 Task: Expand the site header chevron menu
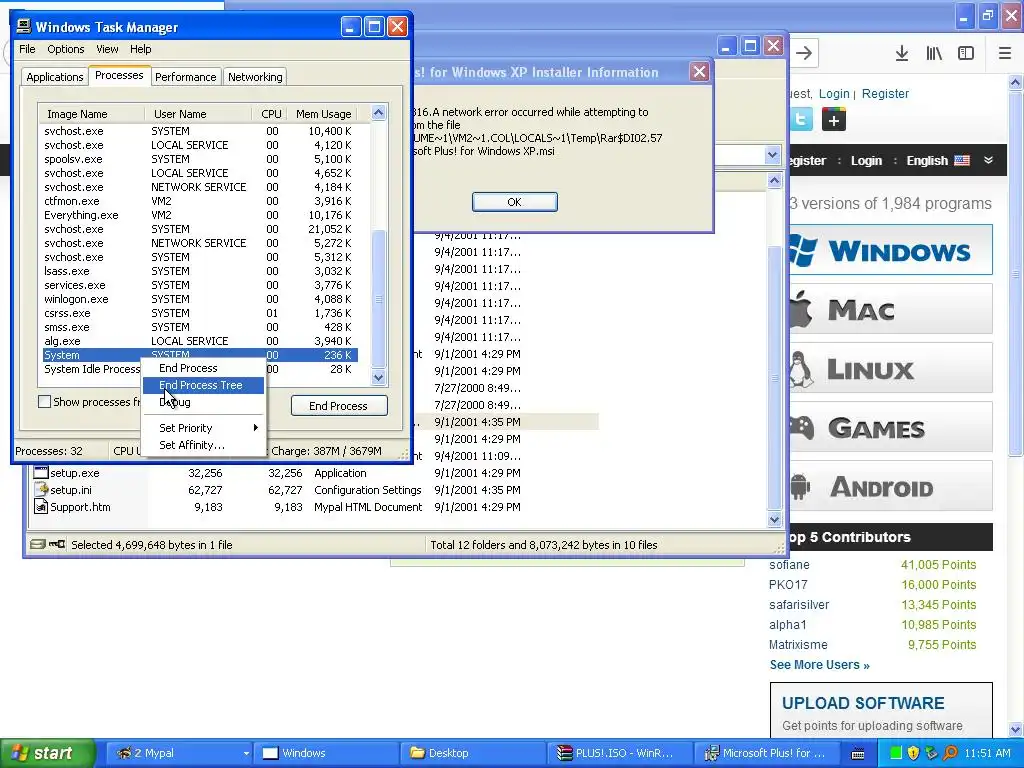[x=988, y=160]
